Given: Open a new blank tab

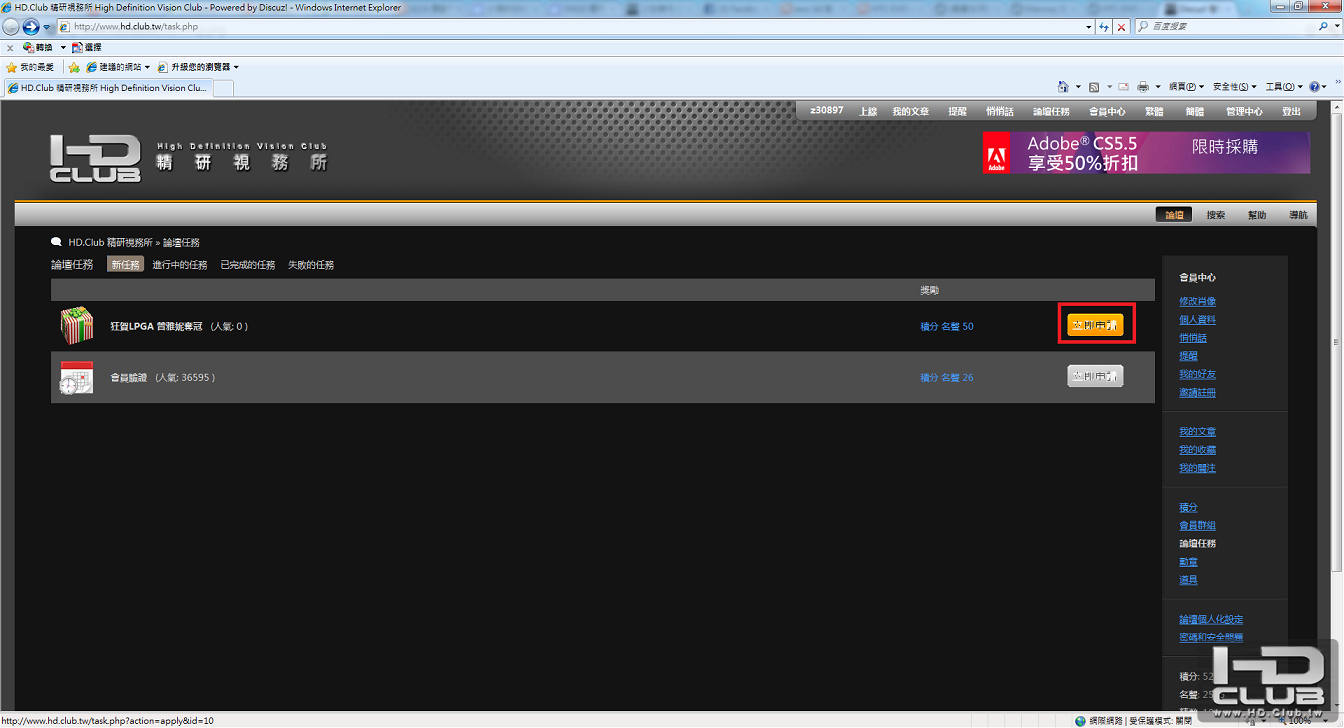Looking at the screenshot, I should 223,87.
